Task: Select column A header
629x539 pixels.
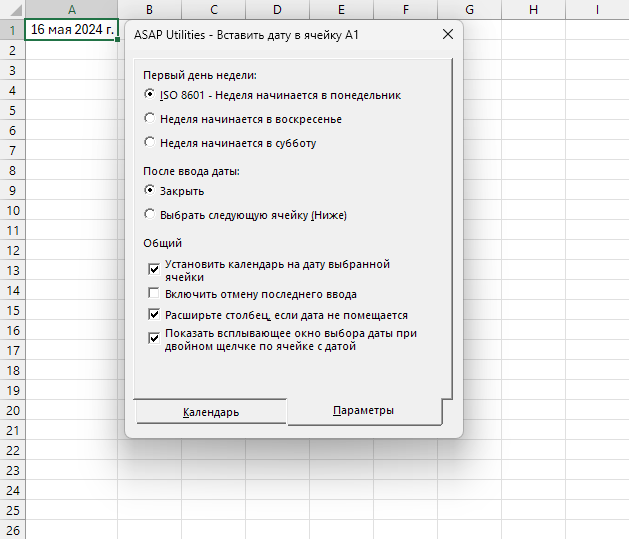Action: [71, 9]
